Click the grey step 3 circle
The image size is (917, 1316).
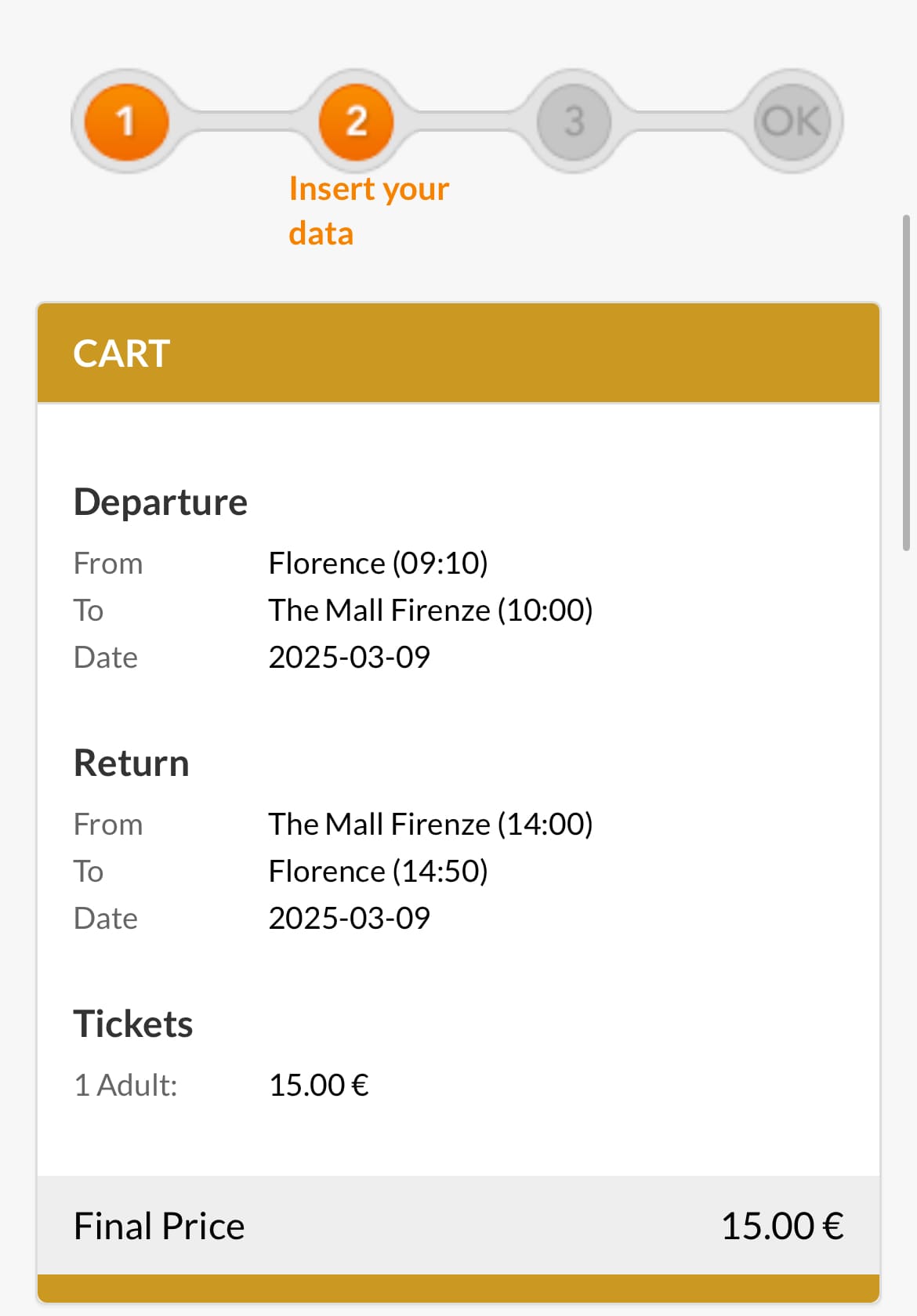coord(574,121)
